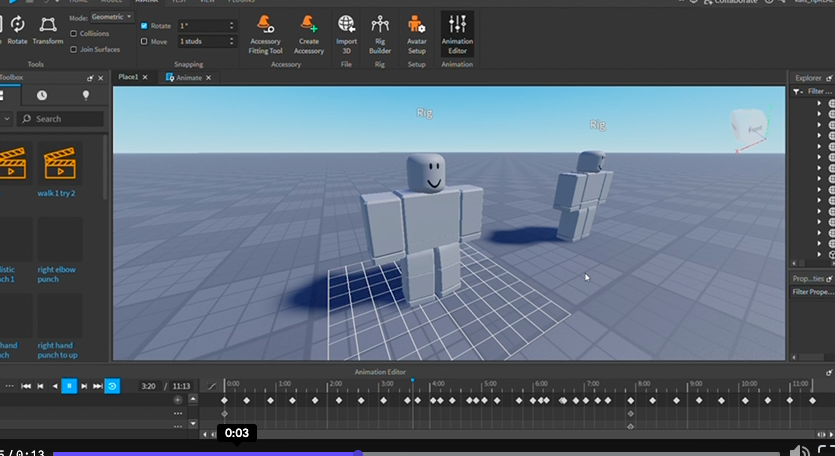Close the Toolbox panel
Viewport: 835px width, 456px height.
[x=101, y=78]
